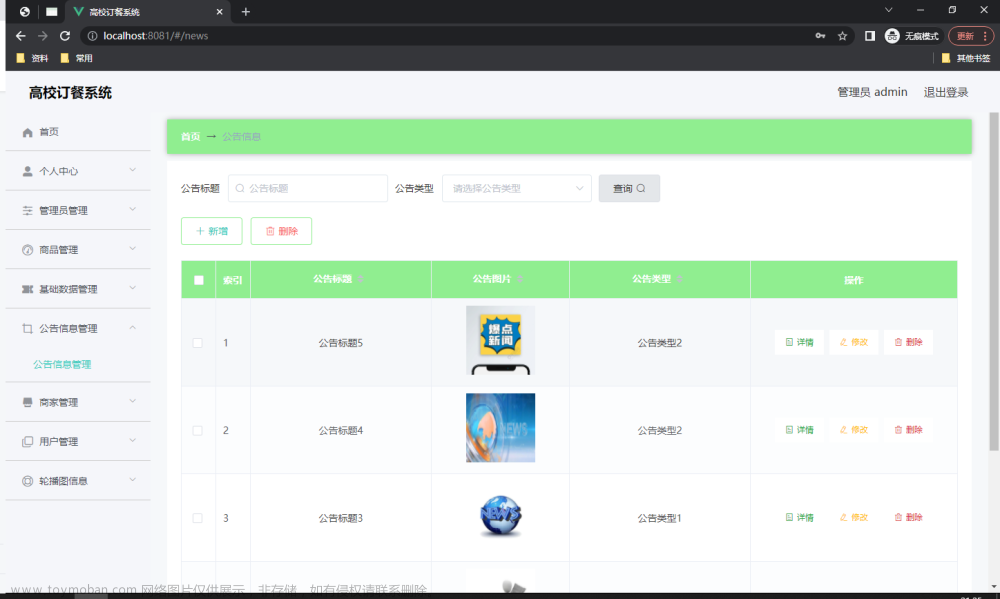Open the 常用 bookmark folder
Viewport: 1000px width, 599px height.
tap(76, 58)
